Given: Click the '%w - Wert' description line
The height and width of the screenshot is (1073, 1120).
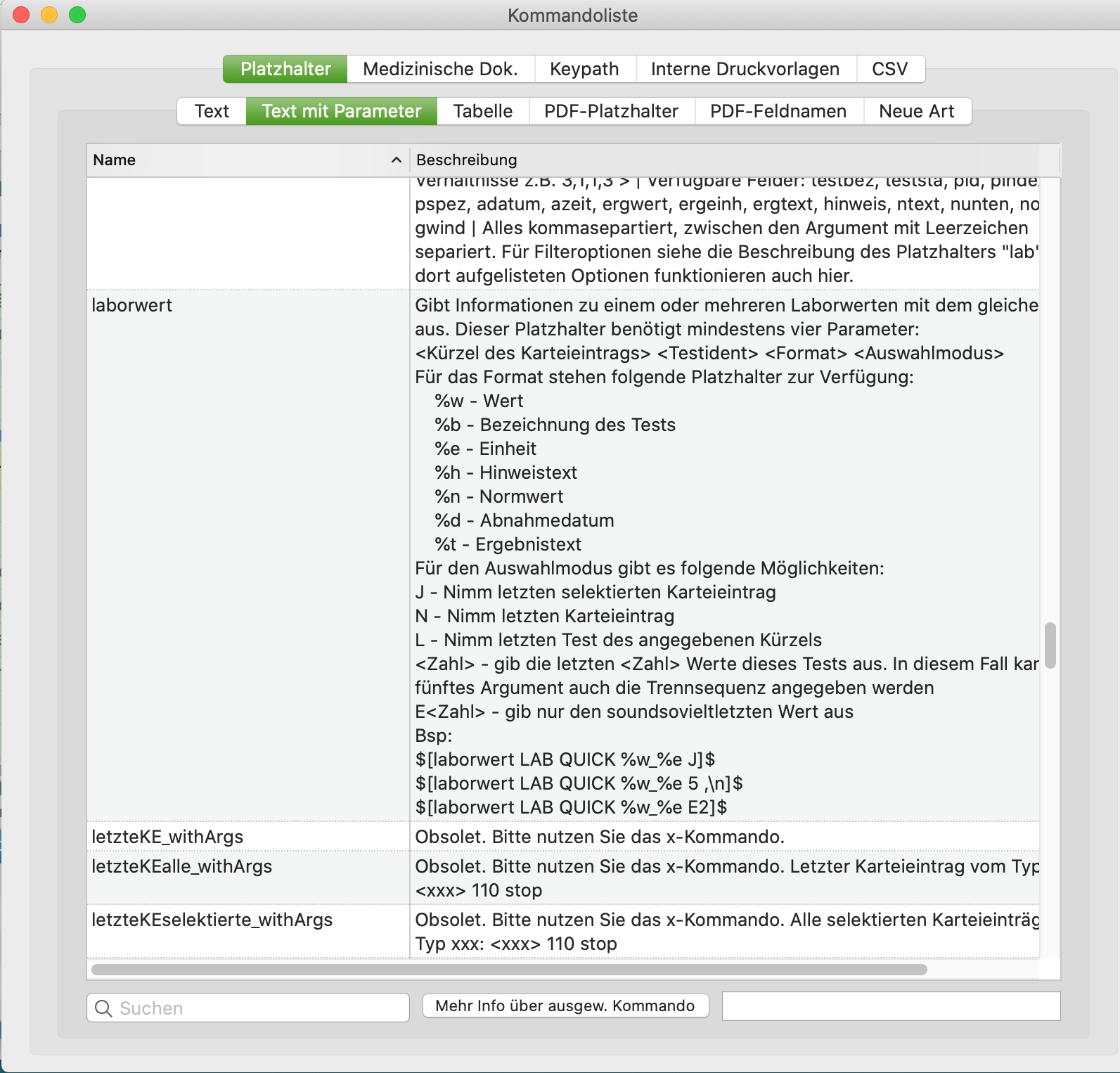Looking at the screenshot, I should 479,401.
